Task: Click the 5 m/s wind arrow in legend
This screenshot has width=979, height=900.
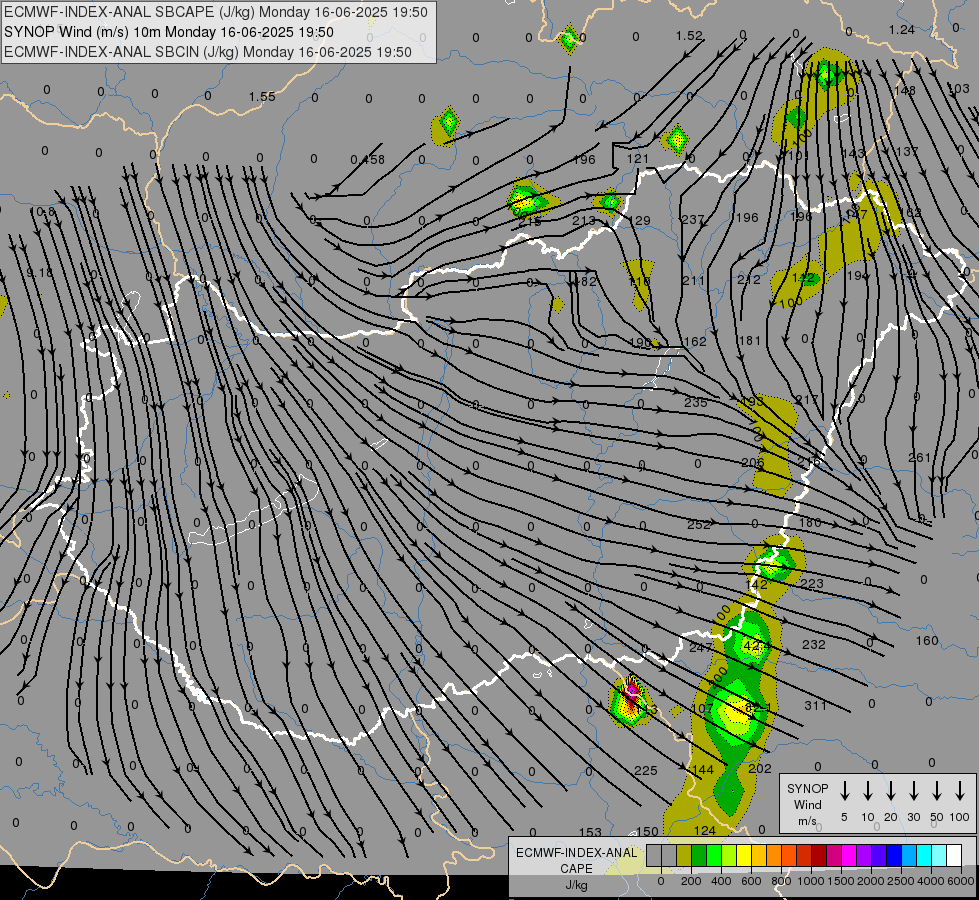Action: click(844, 791)
